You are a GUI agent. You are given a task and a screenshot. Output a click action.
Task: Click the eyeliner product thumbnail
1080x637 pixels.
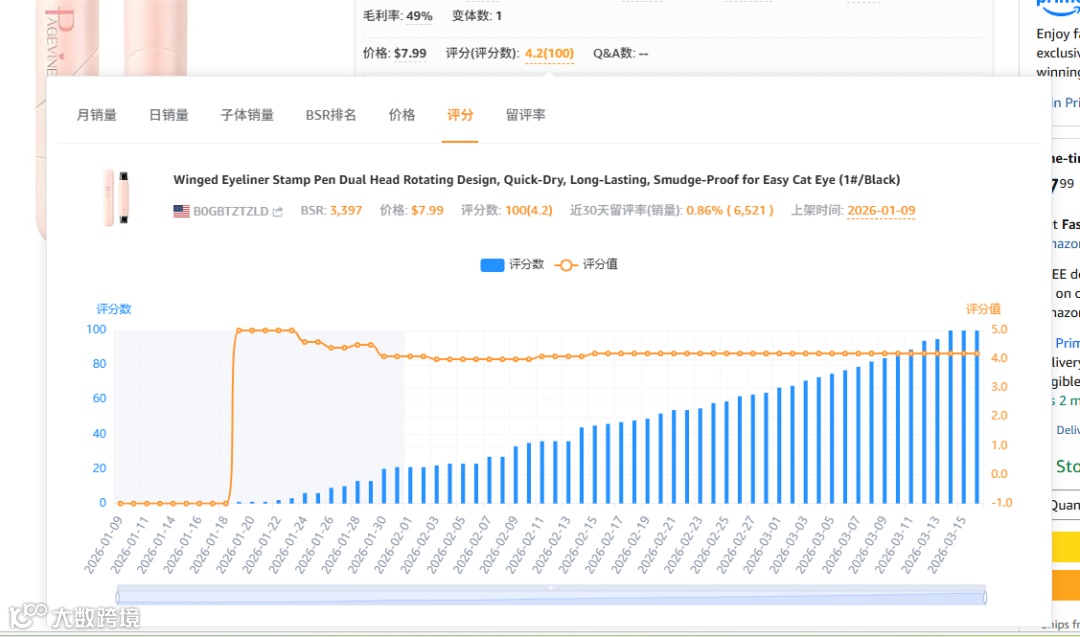pos(116,198)
